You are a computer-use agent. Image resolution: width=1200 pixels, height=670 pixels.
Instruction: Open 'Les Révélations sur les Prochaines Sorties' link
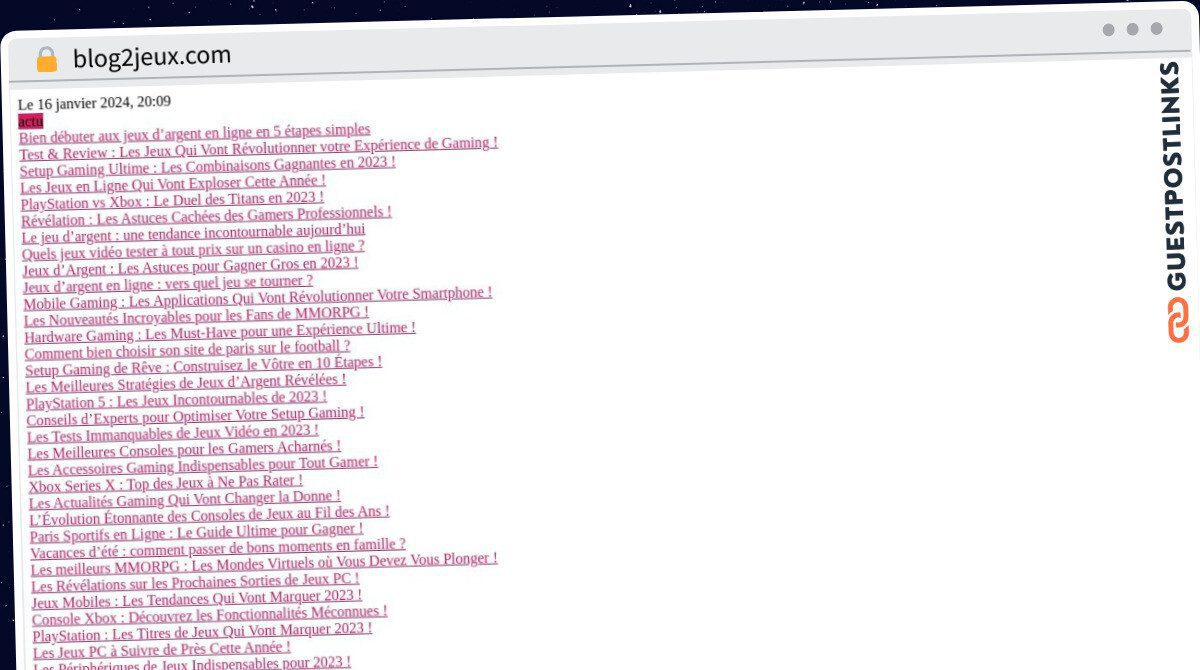195,584
